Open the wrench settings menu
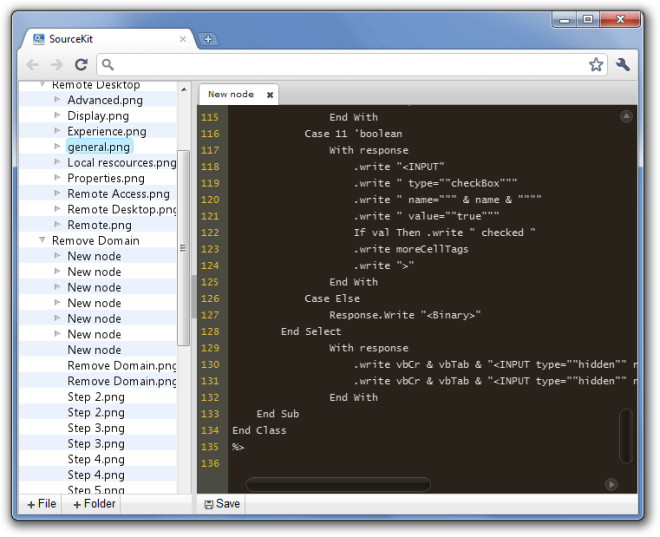The height and width of the screenshot is (537, 660). point(623,64)
